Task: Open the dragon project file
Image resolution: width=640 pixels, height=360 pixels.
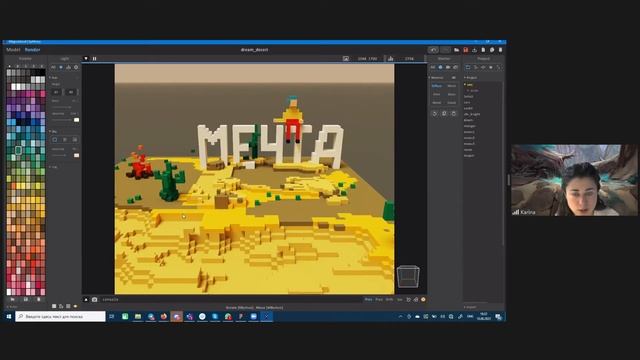Action: point(468,120)
